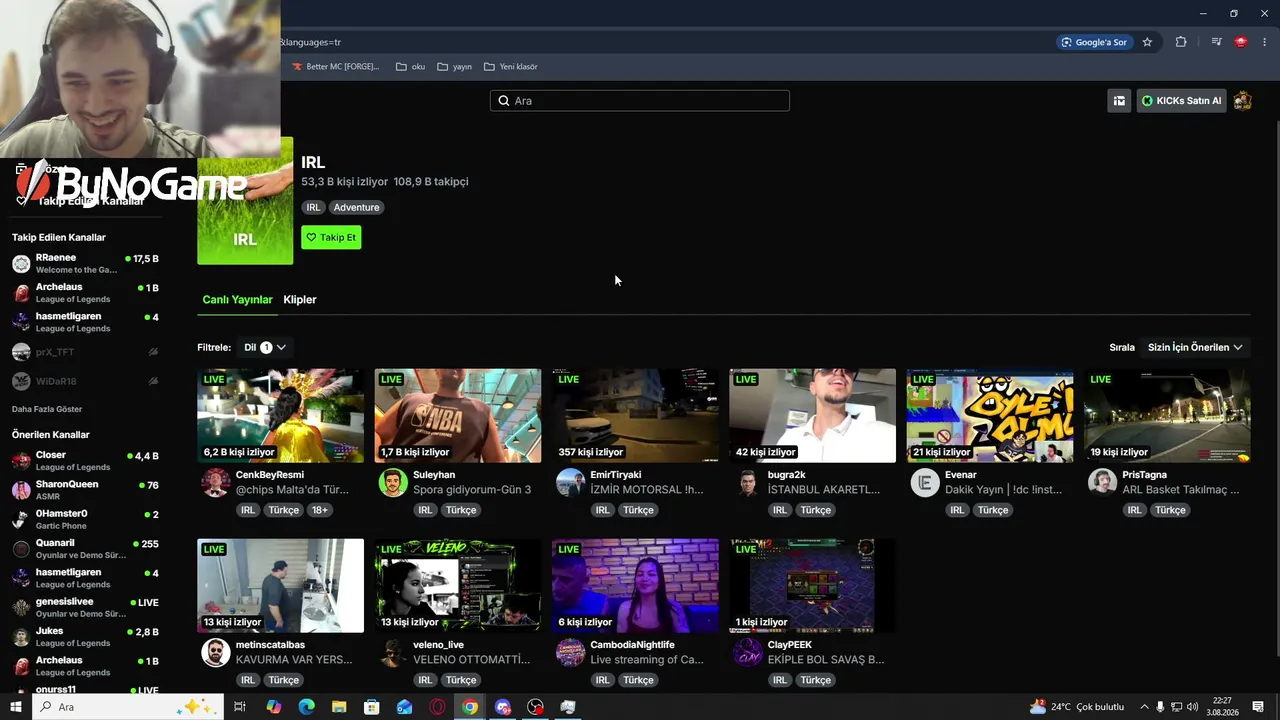Switch to the Klipler tab
The height and width of the screenshot is (720, 1280).
pyautogui.click(x=300, y=299)
